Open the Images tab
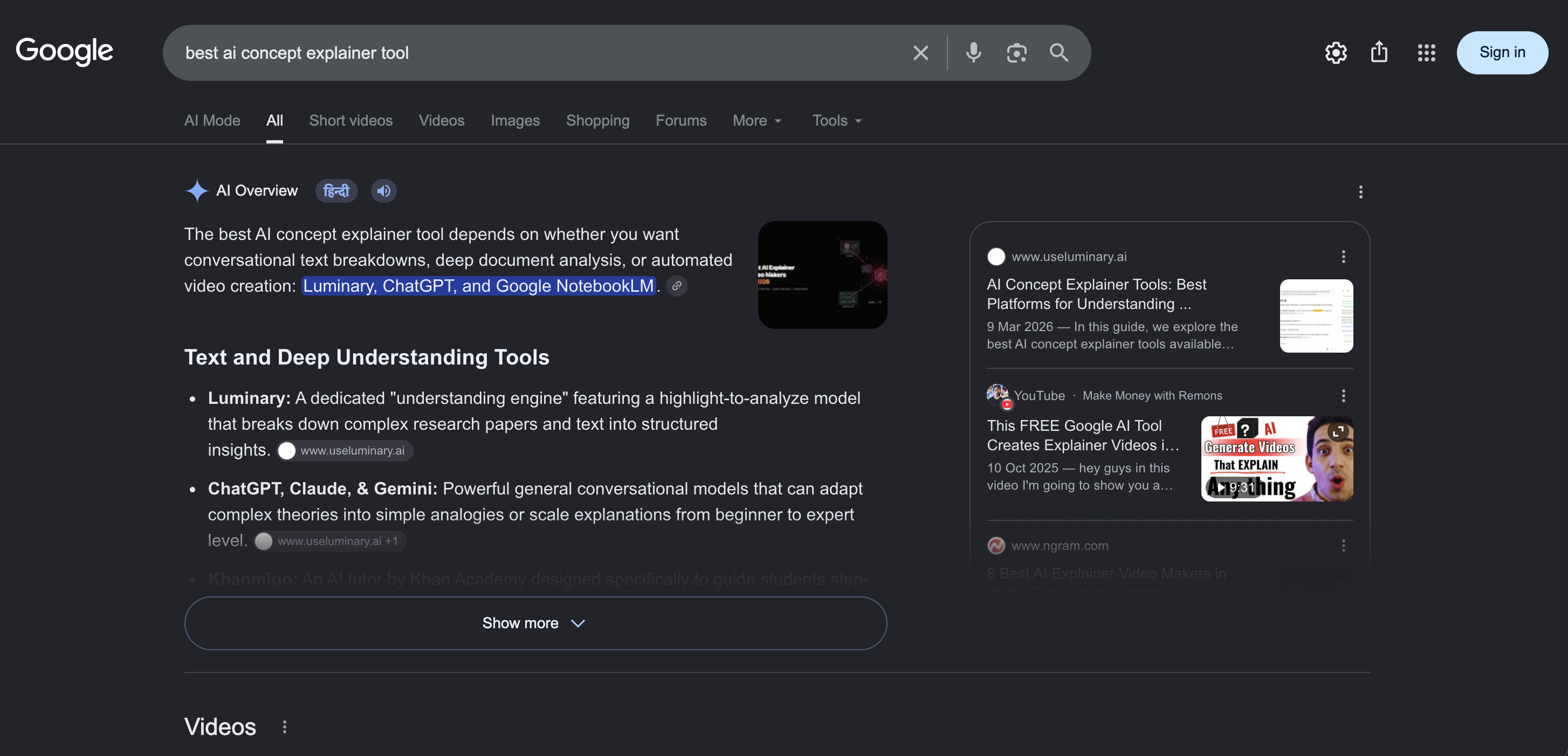The height and width of the screenshot is (756, 1568). pos(515,121)
